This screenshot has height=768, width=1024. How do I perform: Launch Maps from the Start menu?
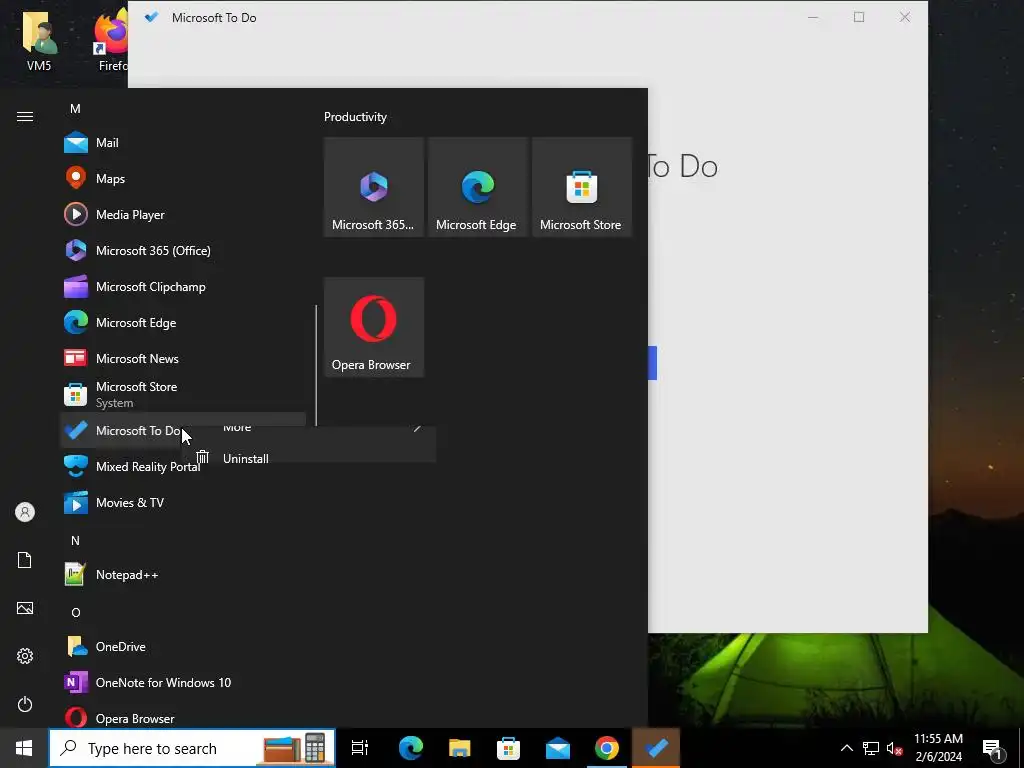coord(183,178)
